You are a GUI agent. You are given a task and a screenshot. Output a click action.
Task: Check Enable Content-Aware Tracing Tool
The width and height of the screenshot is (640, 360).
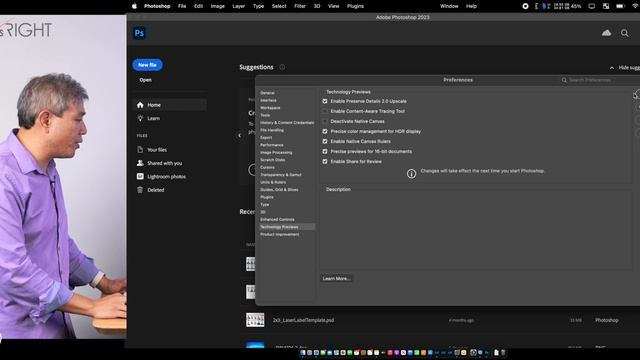point(325,111)
